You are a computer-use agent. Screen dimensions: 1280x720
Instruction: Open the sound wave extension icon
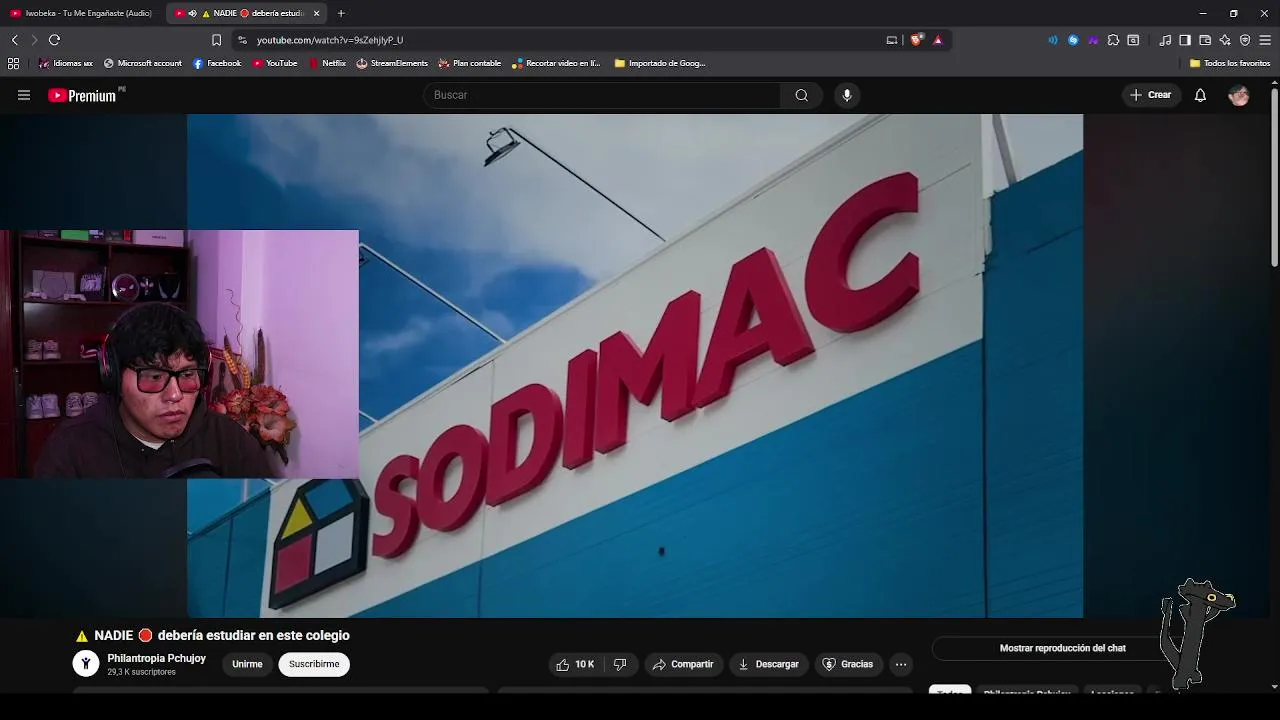coord(1053,40)
